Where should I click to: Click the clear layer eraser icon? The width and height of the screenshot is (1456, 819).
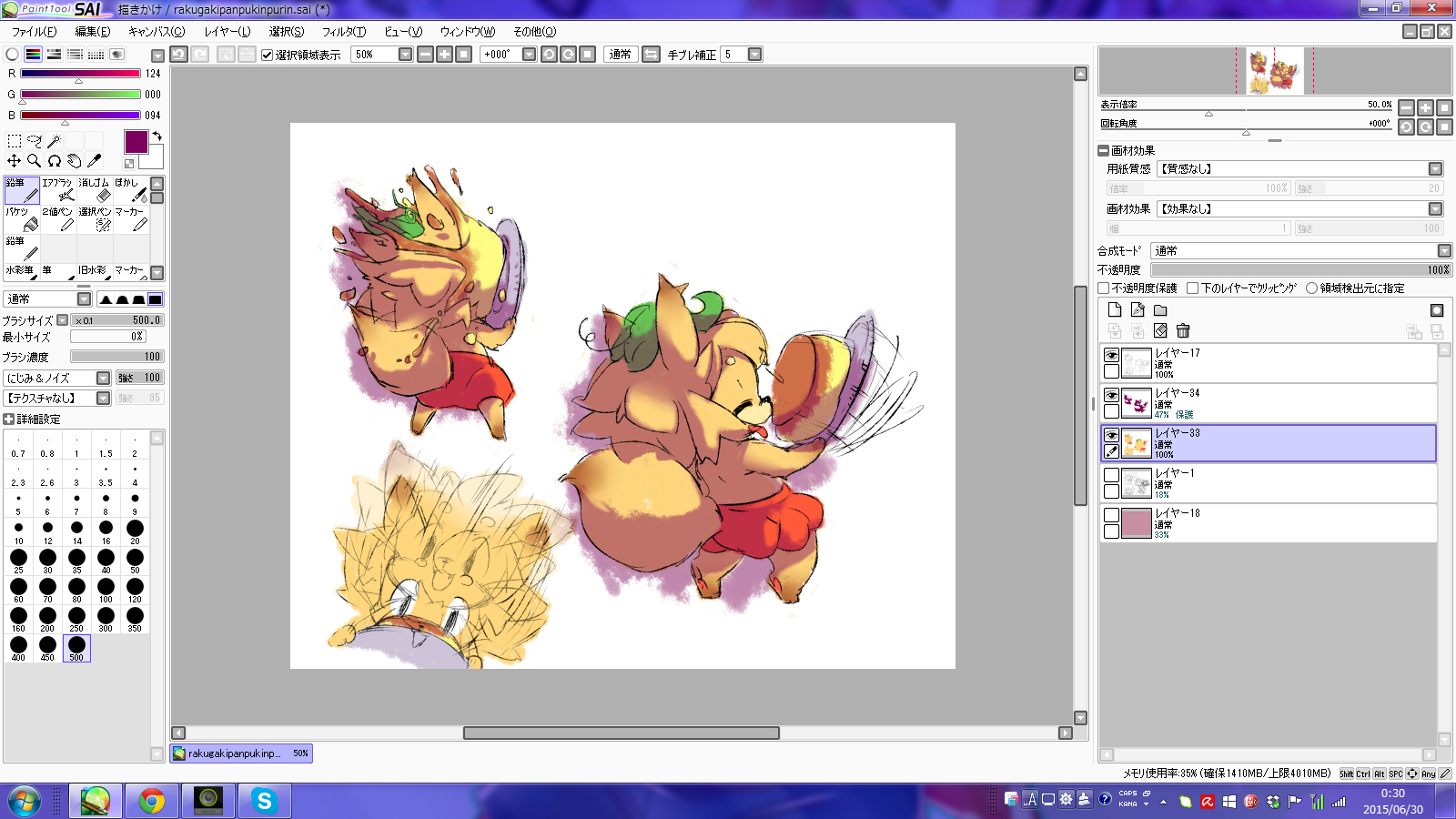(x=1160, y=331)
